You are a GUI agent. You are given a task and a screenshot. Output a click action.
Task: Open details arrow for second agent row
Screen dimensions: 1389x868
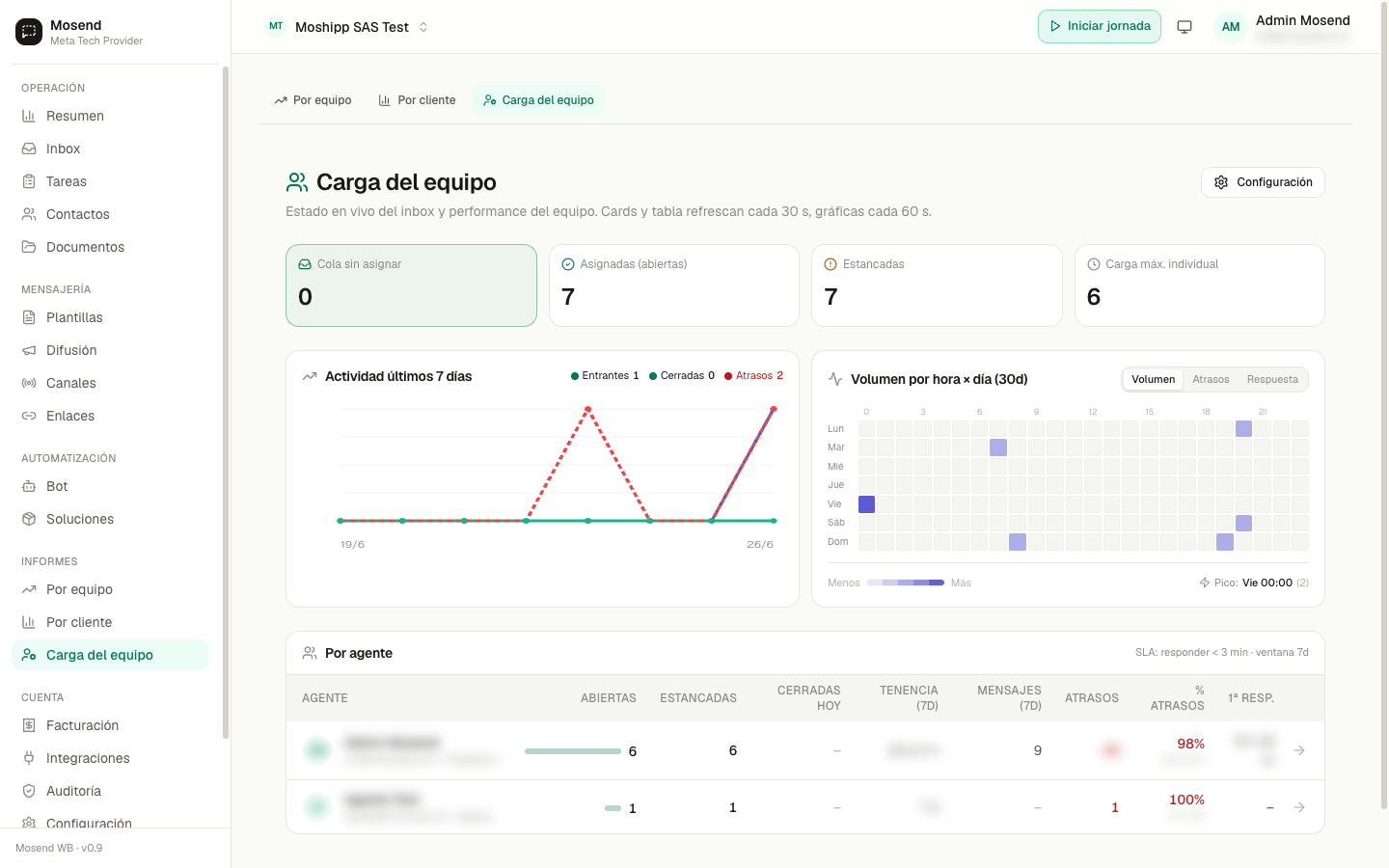[x=1299, y=807]
